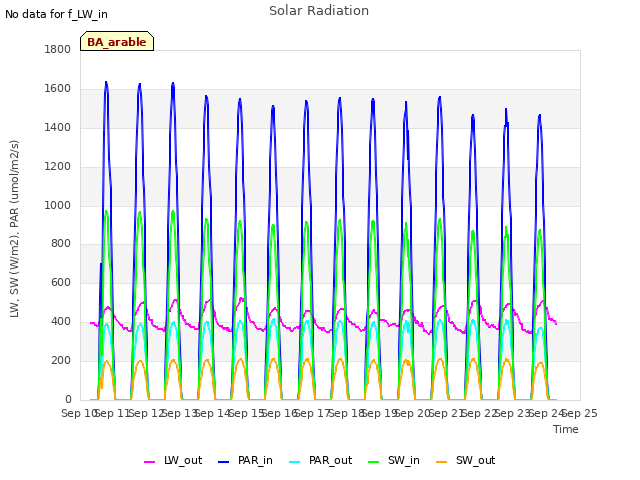Image resolution: width=640 pixels, height=480 pixels.
Task: Click the Sep 21 x-axis tick label
Action: coord(447,413)
